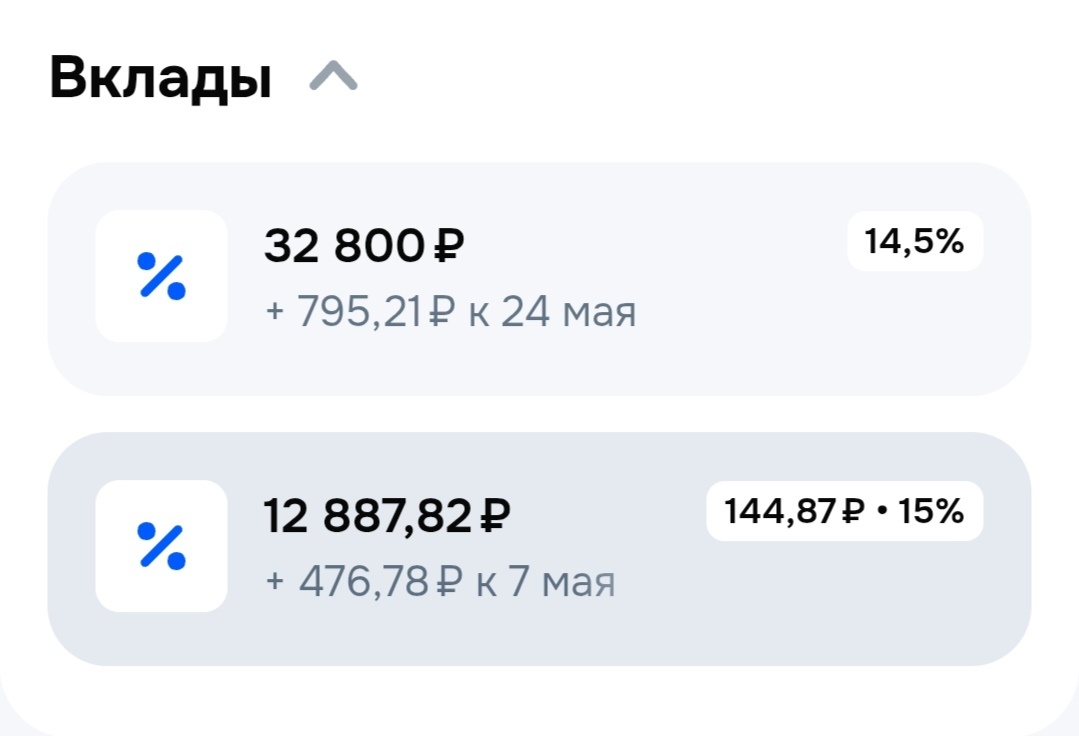The image size is (1079, 736).
Task: Select the 12 887,82 ₽ balance text
Action: coord(370,516)
